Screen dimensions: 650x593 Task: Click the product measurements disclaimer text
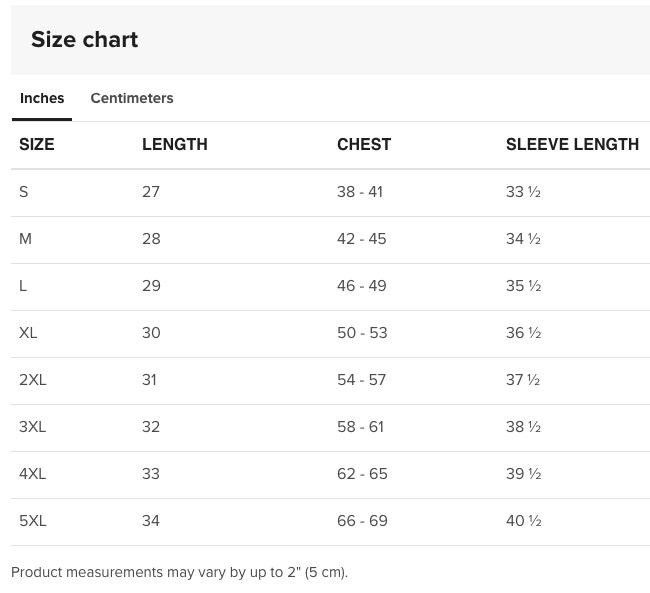click(179, 572)
